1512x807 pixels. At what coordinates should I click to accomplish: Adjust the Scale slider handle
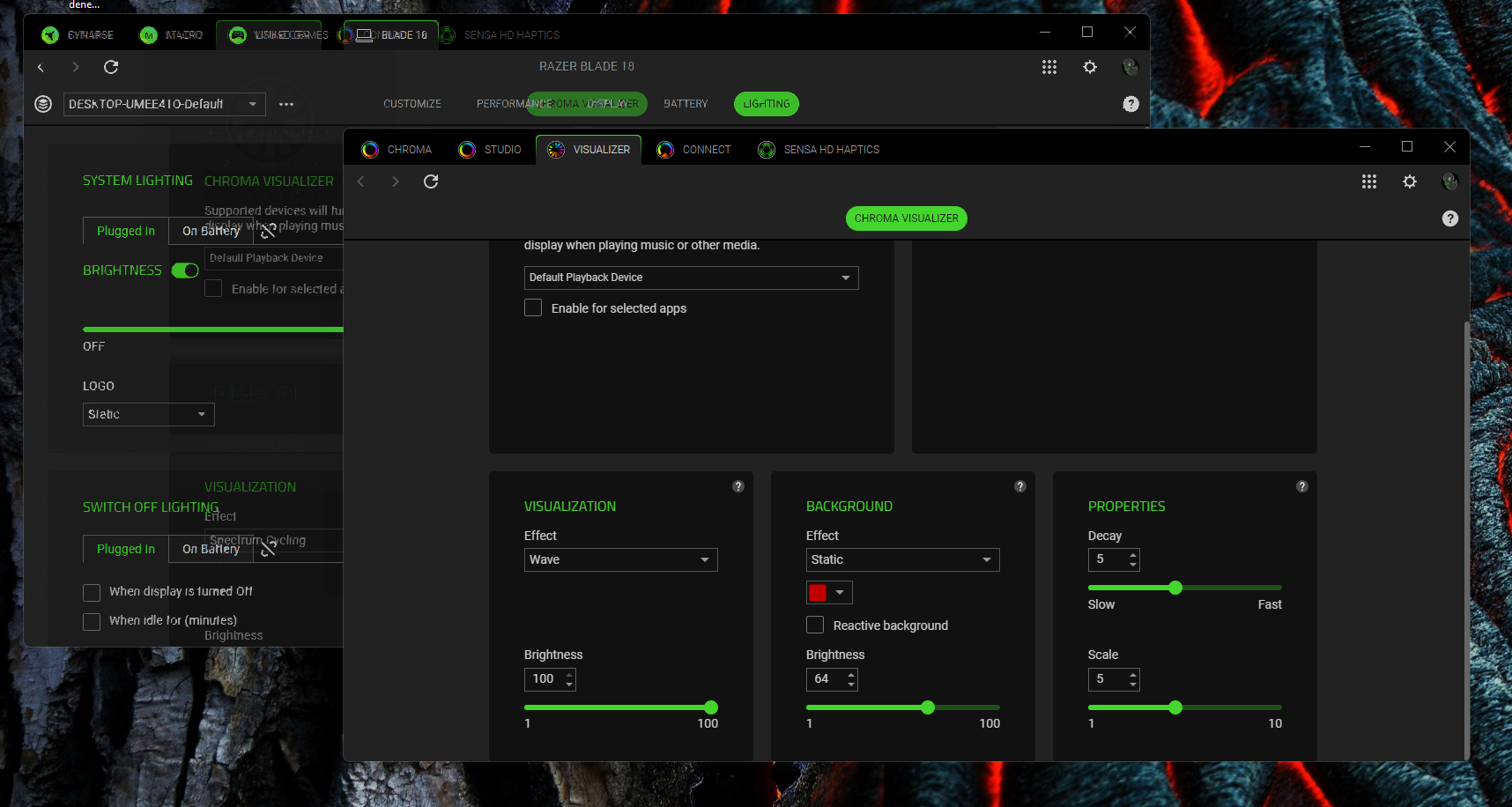click(x=1175, y=707)
